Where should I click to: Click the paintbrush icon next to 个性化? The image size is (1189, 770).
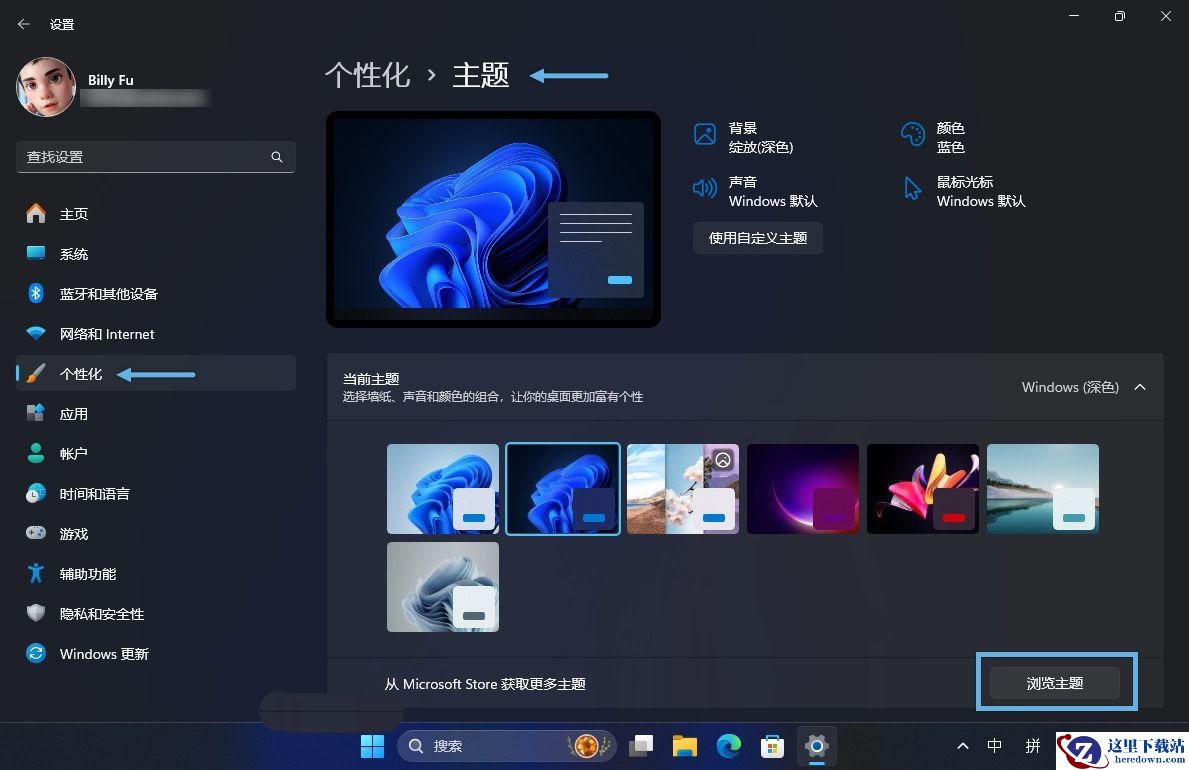pos(36,374)
